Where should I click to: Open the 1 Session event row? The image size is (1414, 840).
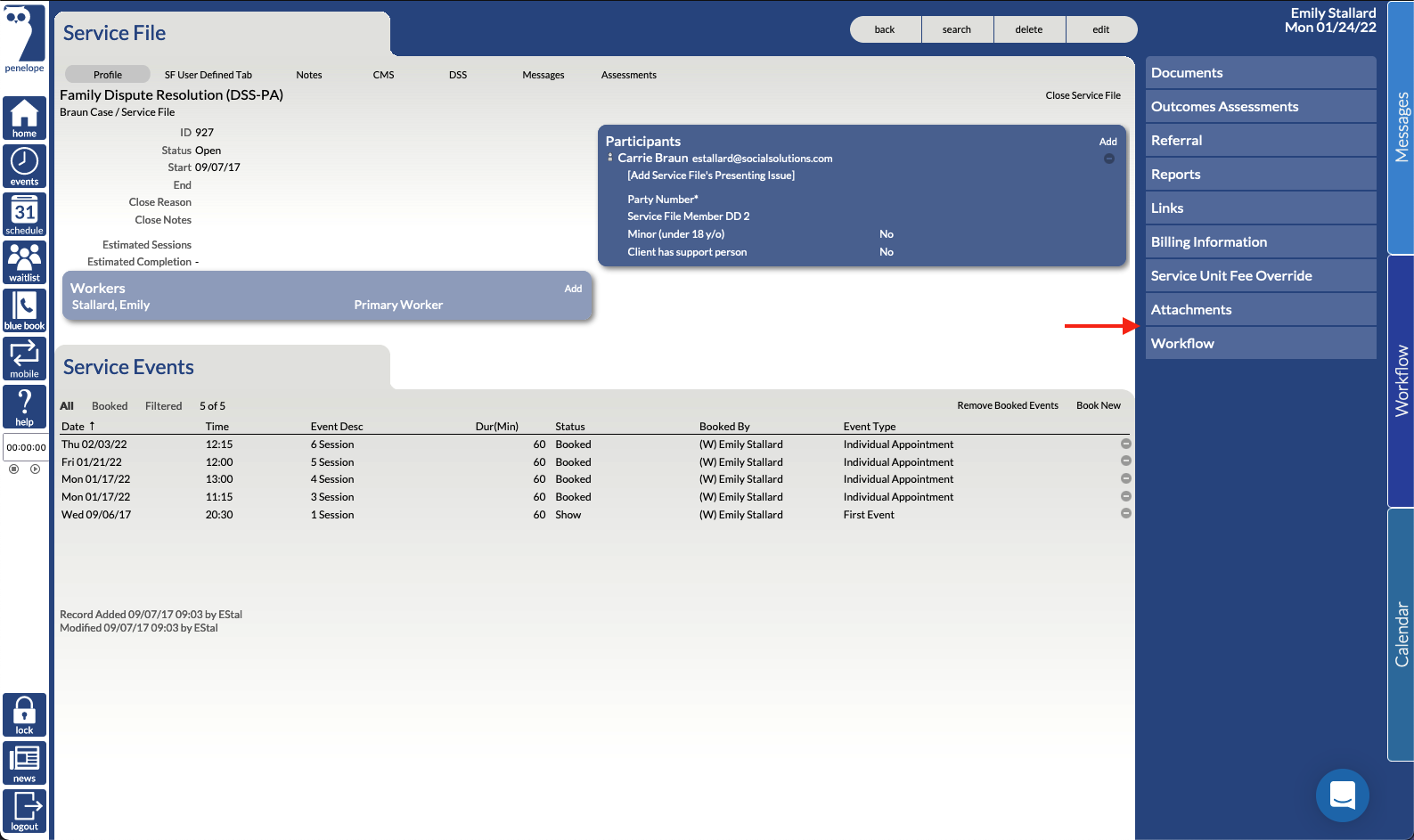(593, 515)
